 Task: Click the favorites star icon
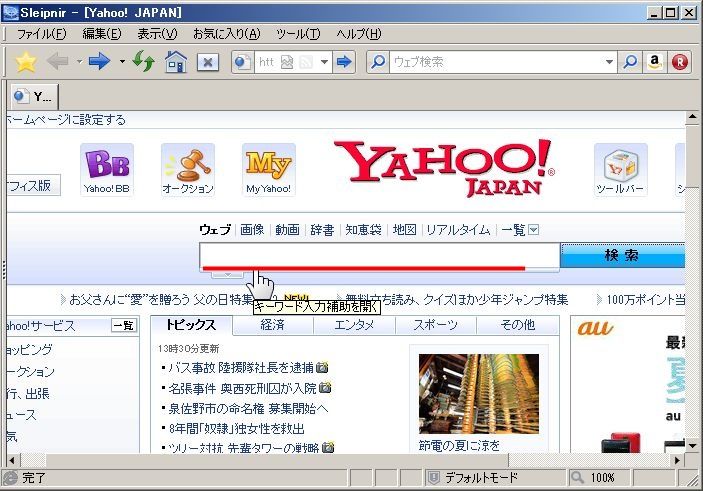pyautogui.click(x=26, y=62)
